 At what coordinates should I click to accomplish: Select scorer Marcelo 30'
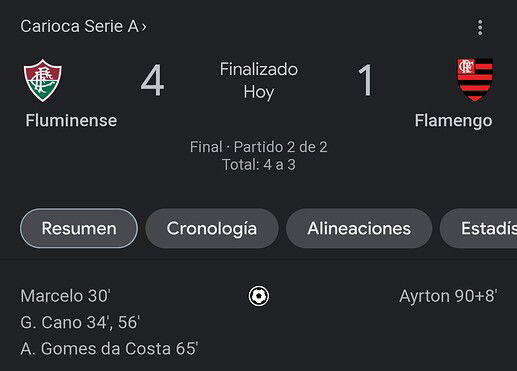(x=66, y=296)
